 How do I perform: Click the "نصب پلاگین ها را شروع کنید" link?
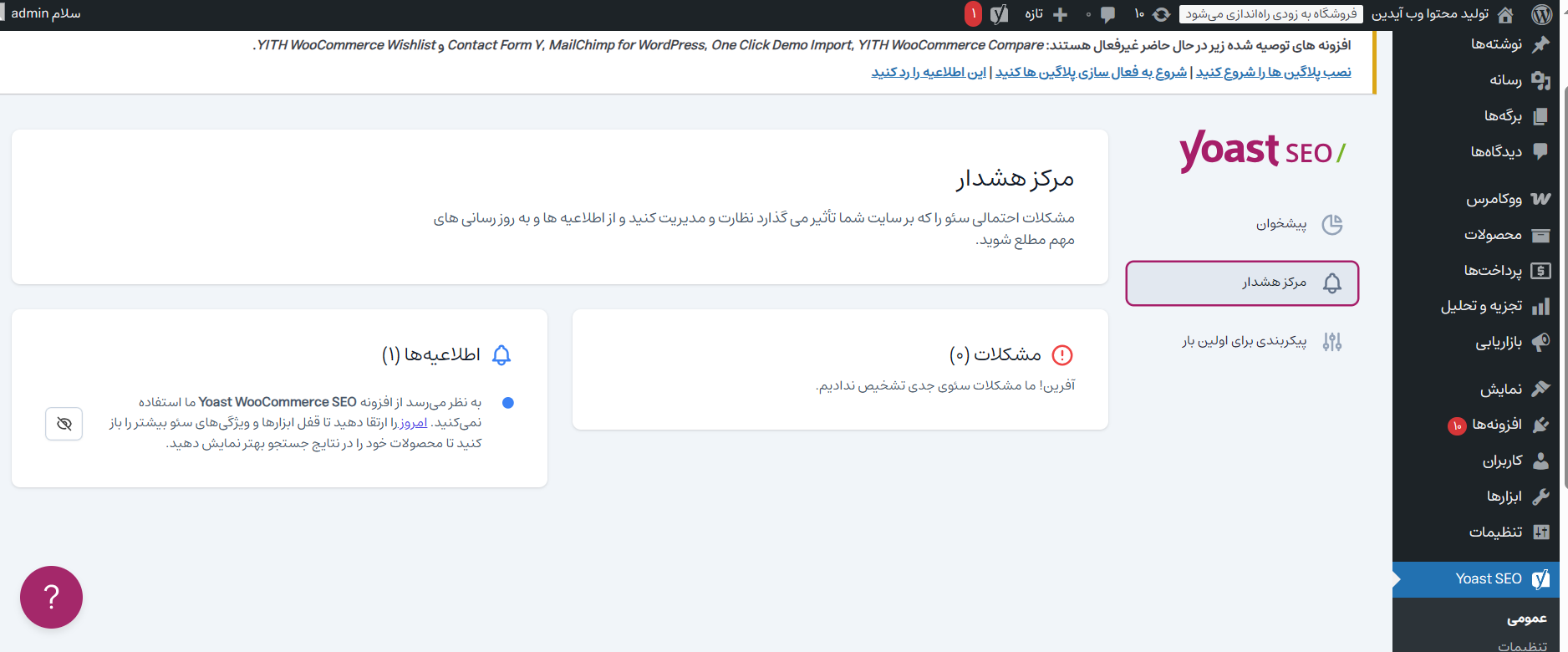pos(1273,73)
